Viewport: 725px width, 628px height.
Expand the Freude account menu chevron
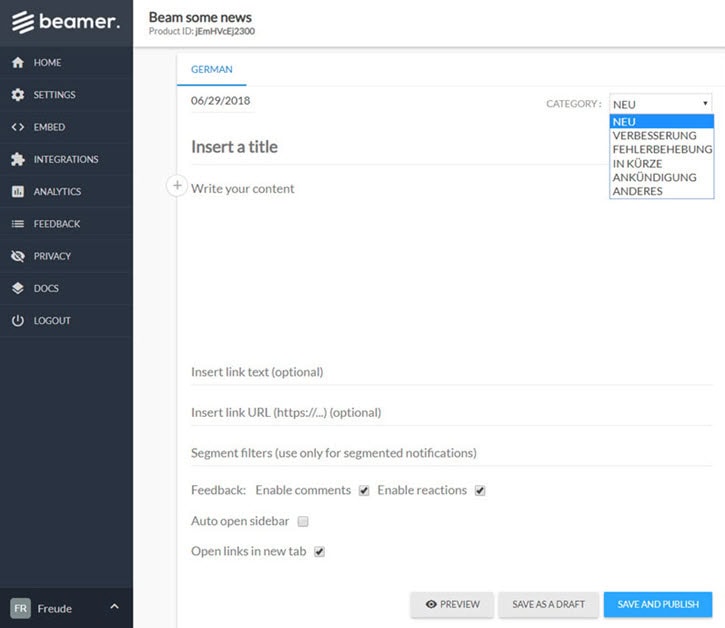[114, 607]
